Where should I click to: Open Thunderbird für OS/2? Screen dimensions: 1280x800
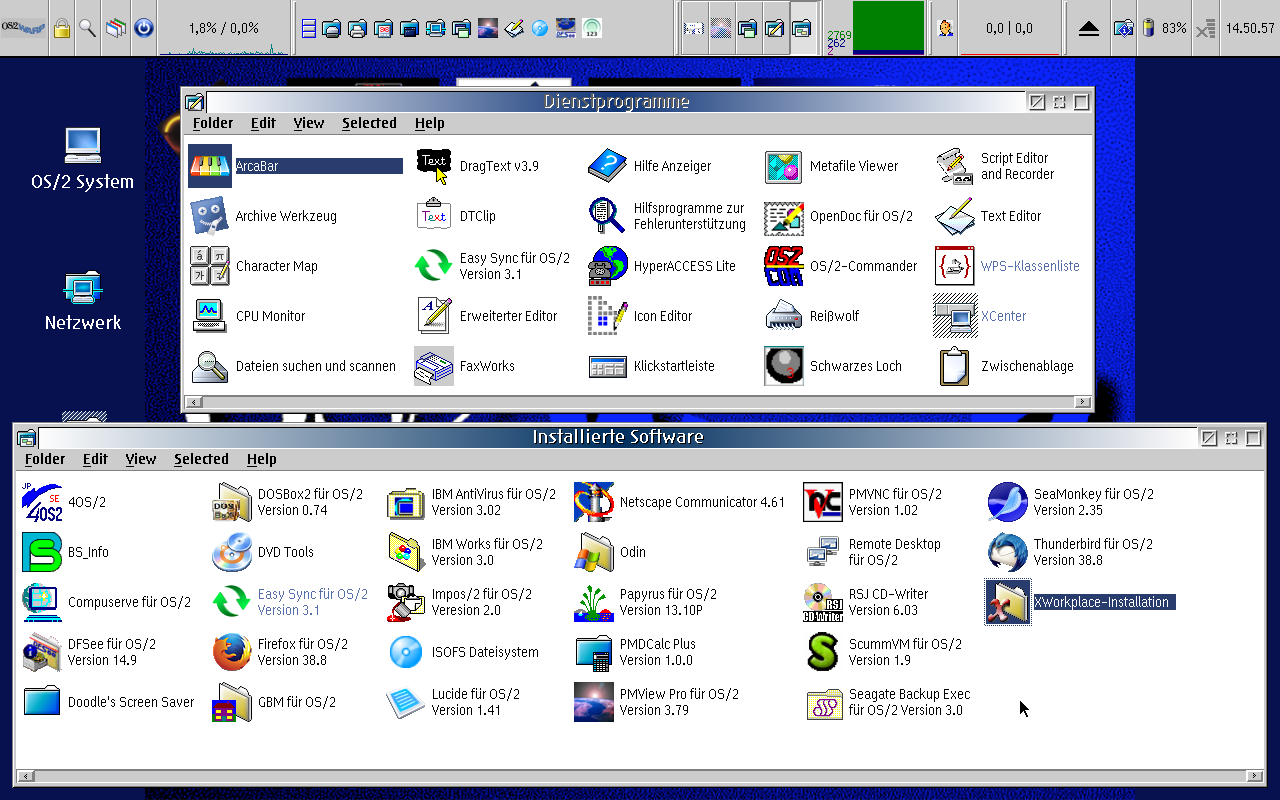point(1008,552)
